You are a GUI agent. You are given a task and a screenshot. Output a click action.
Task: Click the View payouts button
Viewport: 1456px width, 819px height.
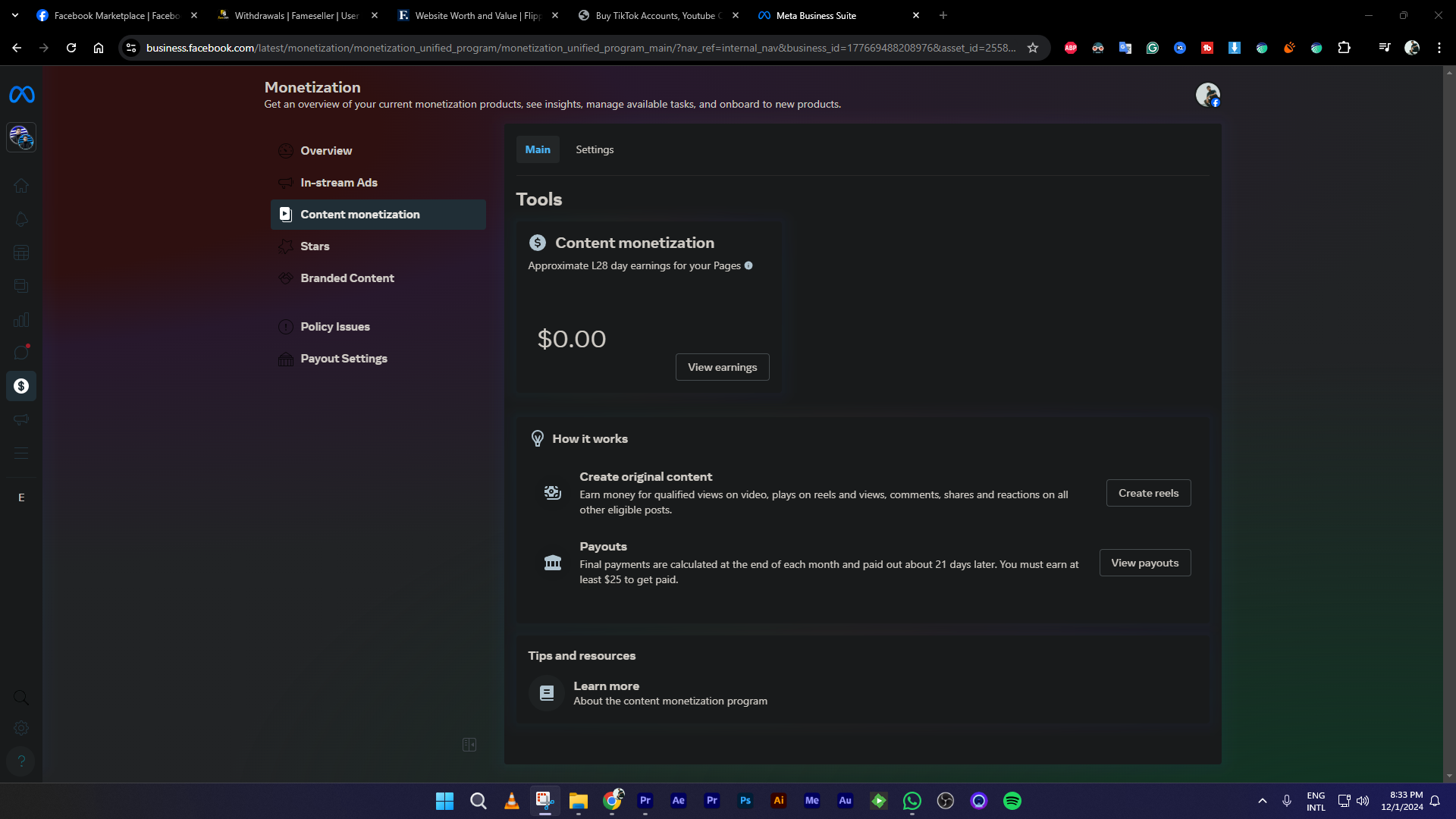coord(1145,563)
